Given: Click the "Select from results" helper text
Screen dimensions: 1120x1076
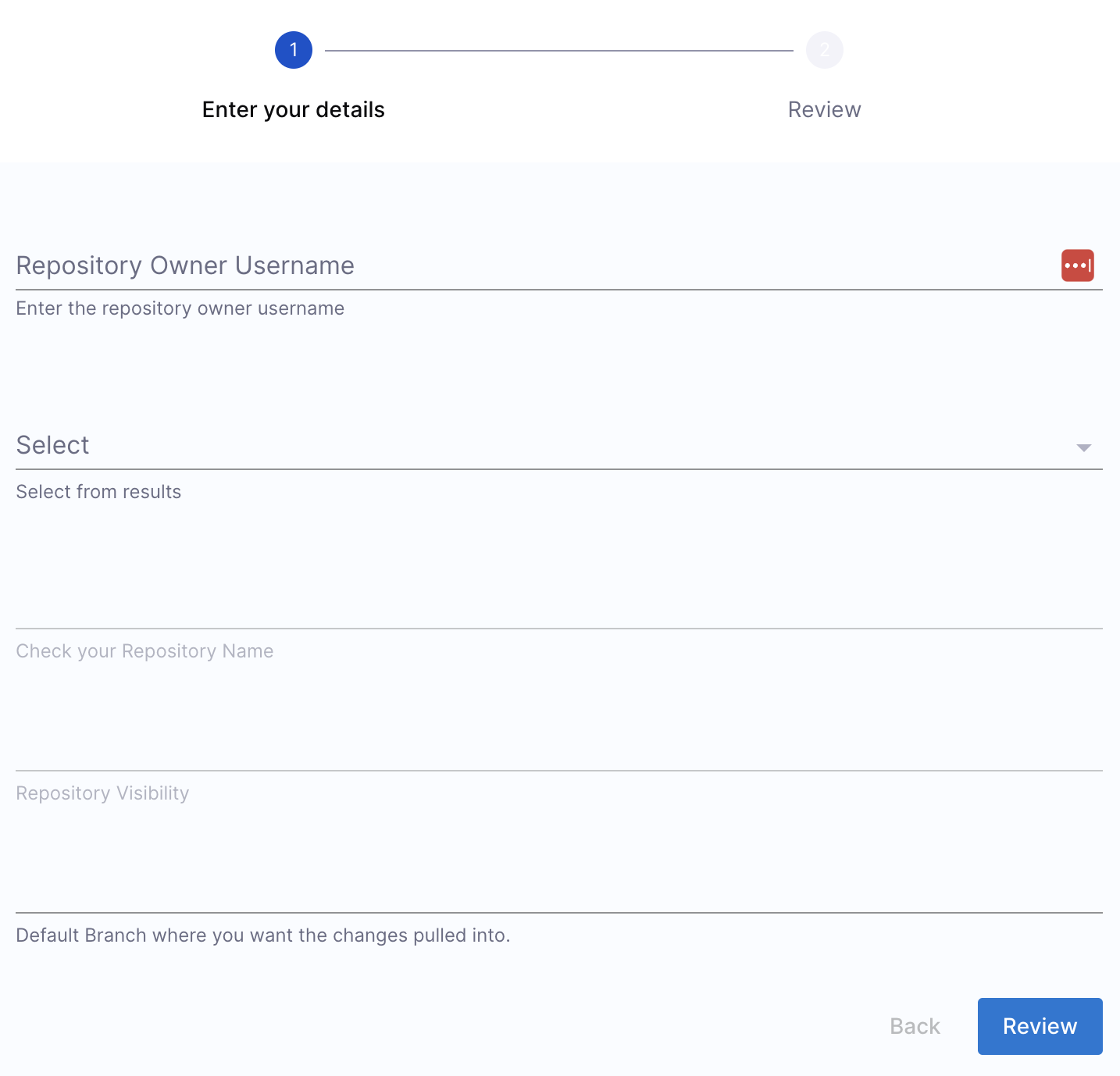Looking at the screenshot, I should [x=98, y=492].
